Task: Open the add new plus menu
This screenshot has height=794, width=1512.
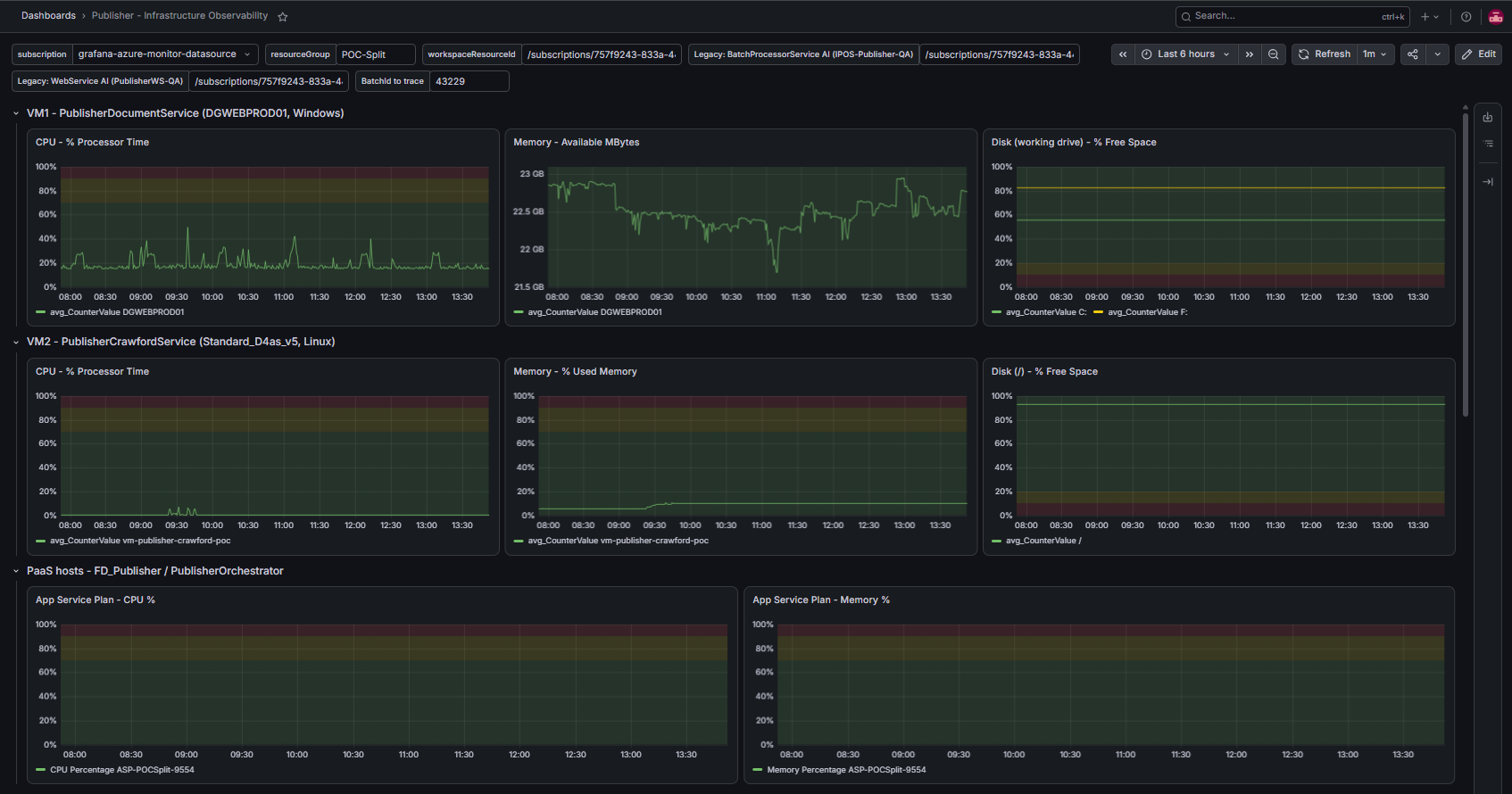Action: (x=1430, y=16)
